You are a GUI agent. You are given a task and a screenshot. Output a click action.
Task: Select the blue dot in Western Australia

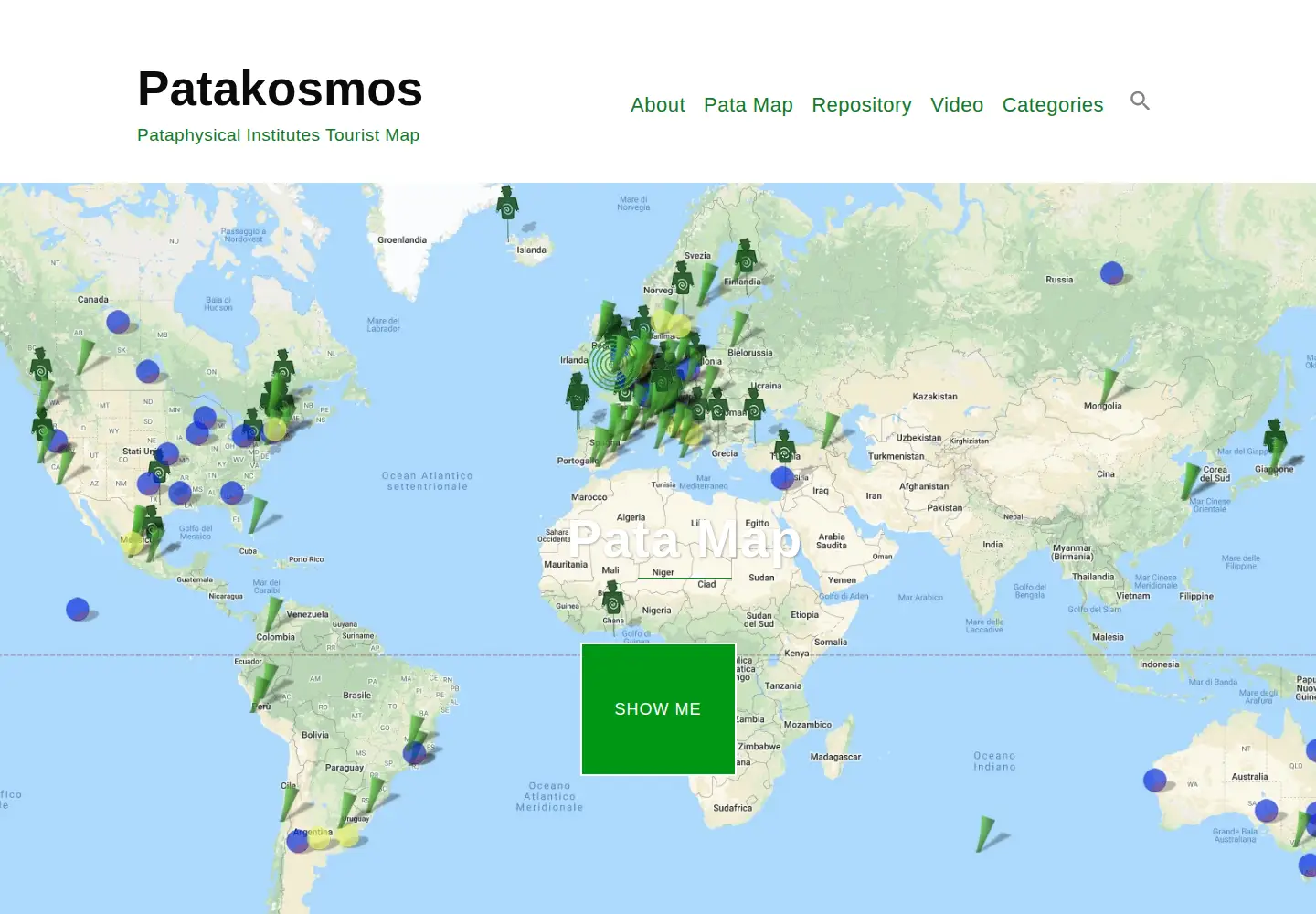point(1154,780)
